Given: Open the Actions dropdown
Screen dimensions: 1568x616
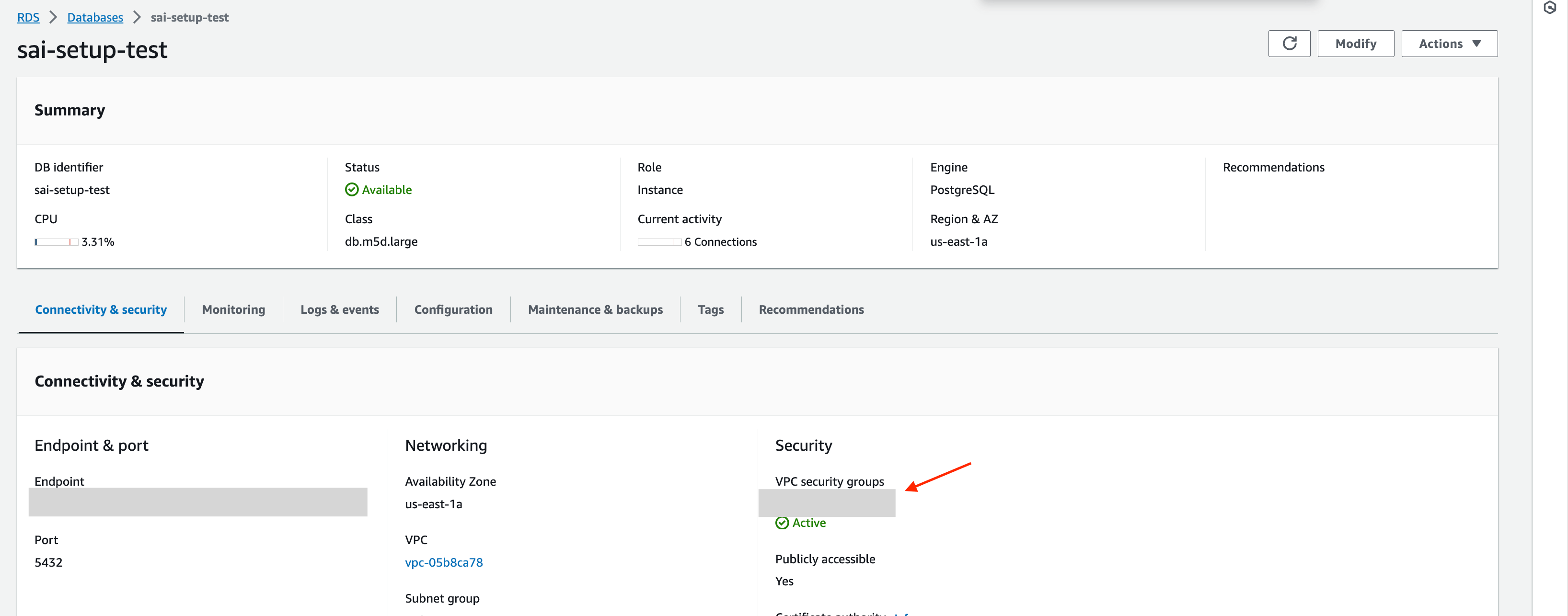Looking at the screenshot, I should 1449,43.
